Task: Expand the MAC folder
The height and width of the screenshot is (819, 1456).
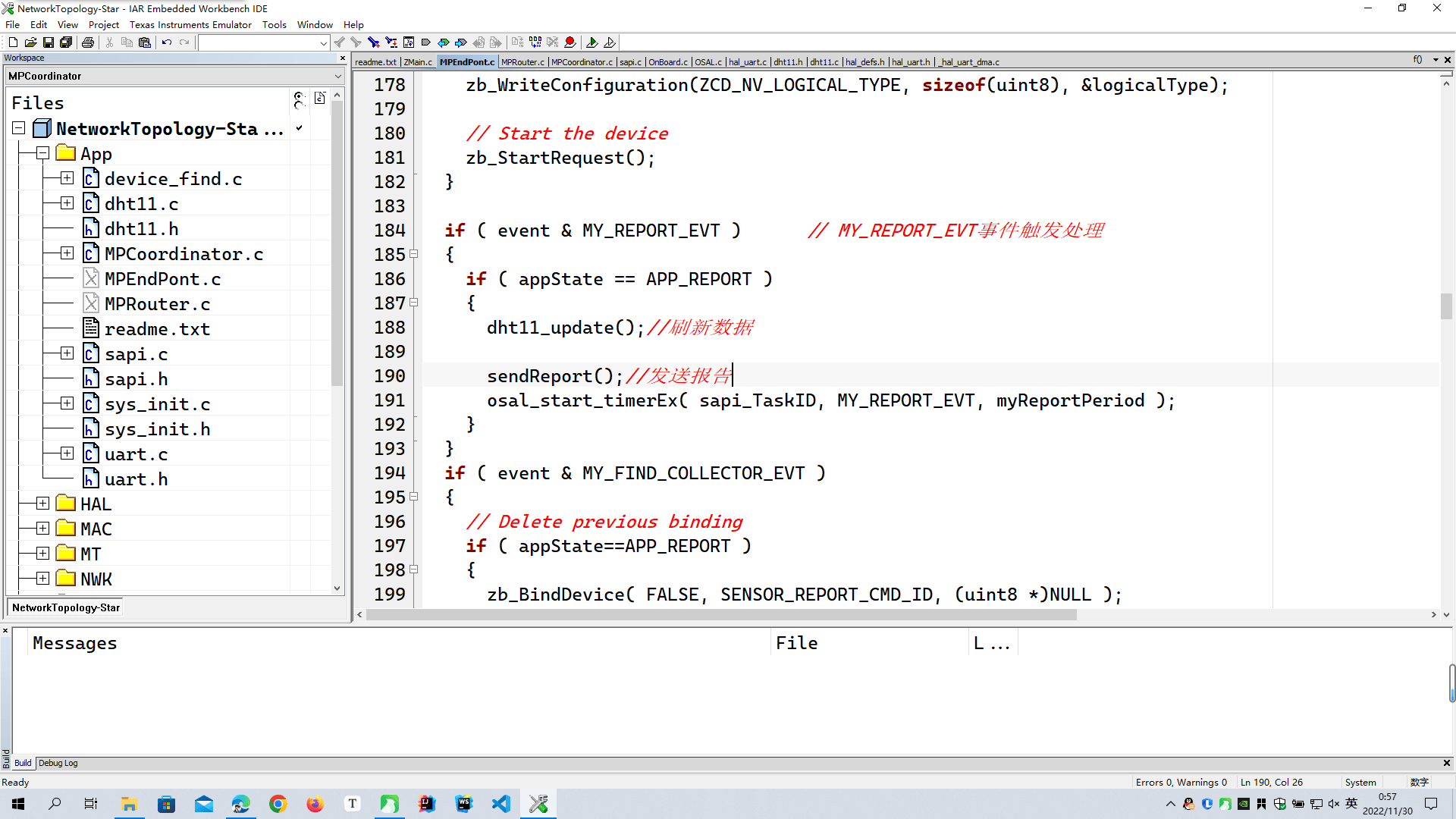Action: pos(43,529)
